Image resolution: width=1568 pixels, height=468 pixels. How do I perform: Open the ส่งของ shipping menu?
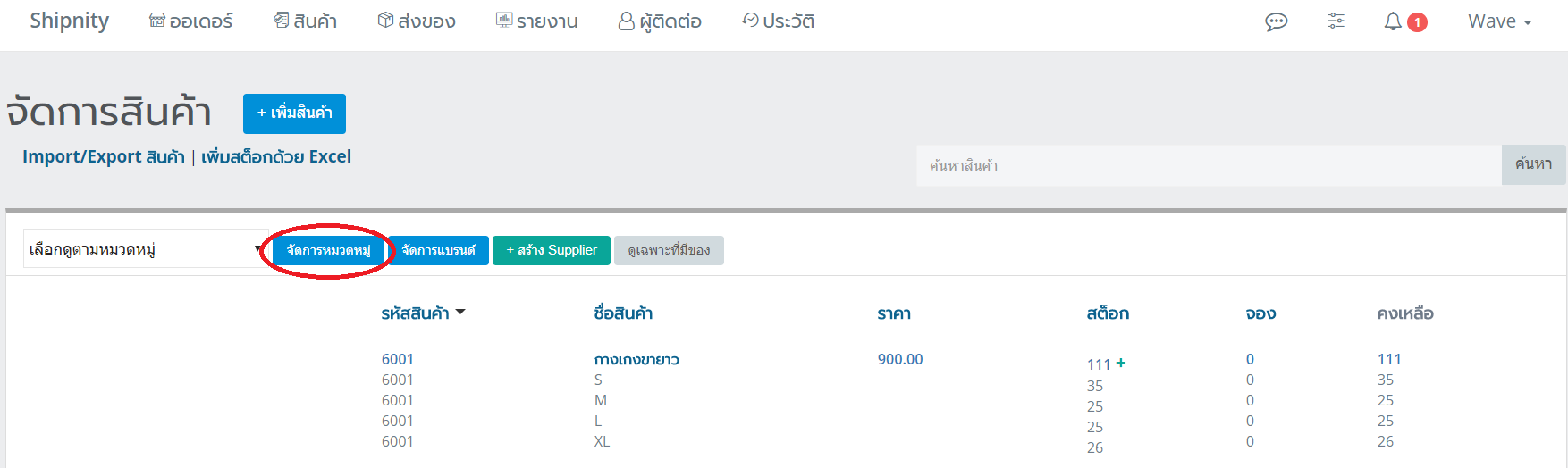pyautogui.click(x=417, y=21)
